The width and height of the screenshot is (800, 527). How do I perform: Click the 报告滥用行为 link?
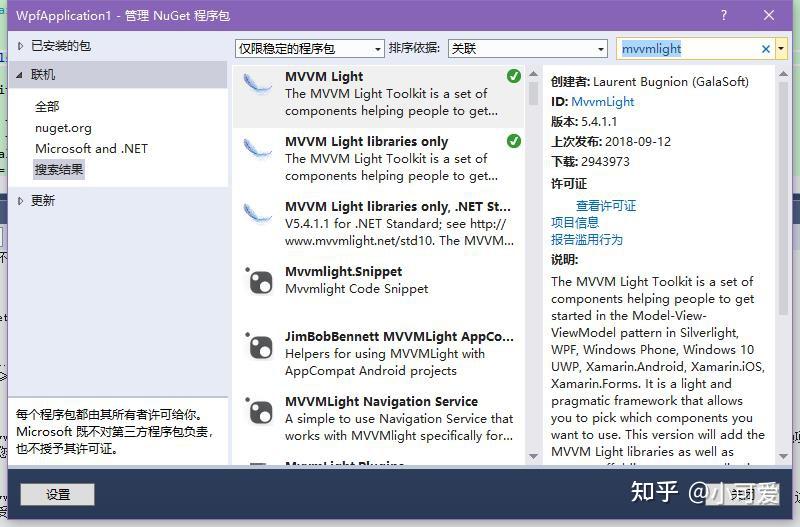pyautogui.click(x=587, y=239)
